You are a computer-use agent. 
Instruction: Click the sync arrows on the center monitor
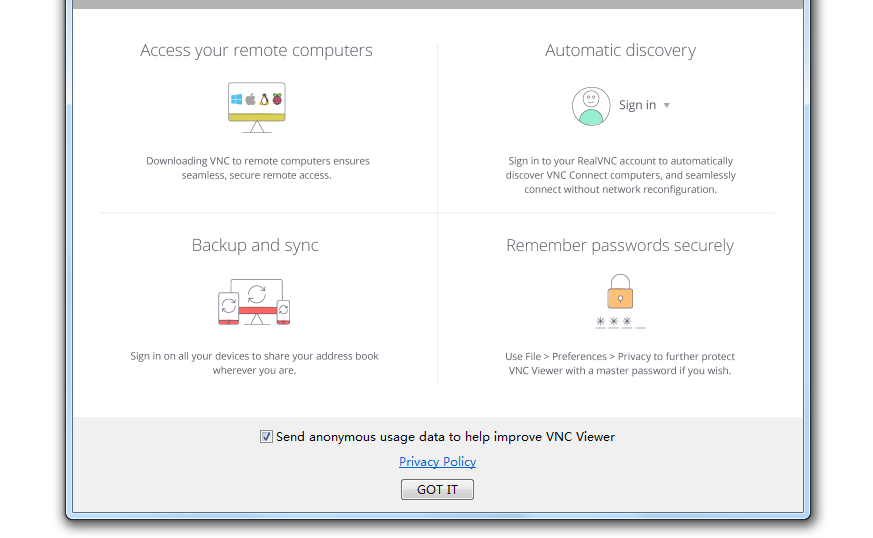(x=257, y=294)
